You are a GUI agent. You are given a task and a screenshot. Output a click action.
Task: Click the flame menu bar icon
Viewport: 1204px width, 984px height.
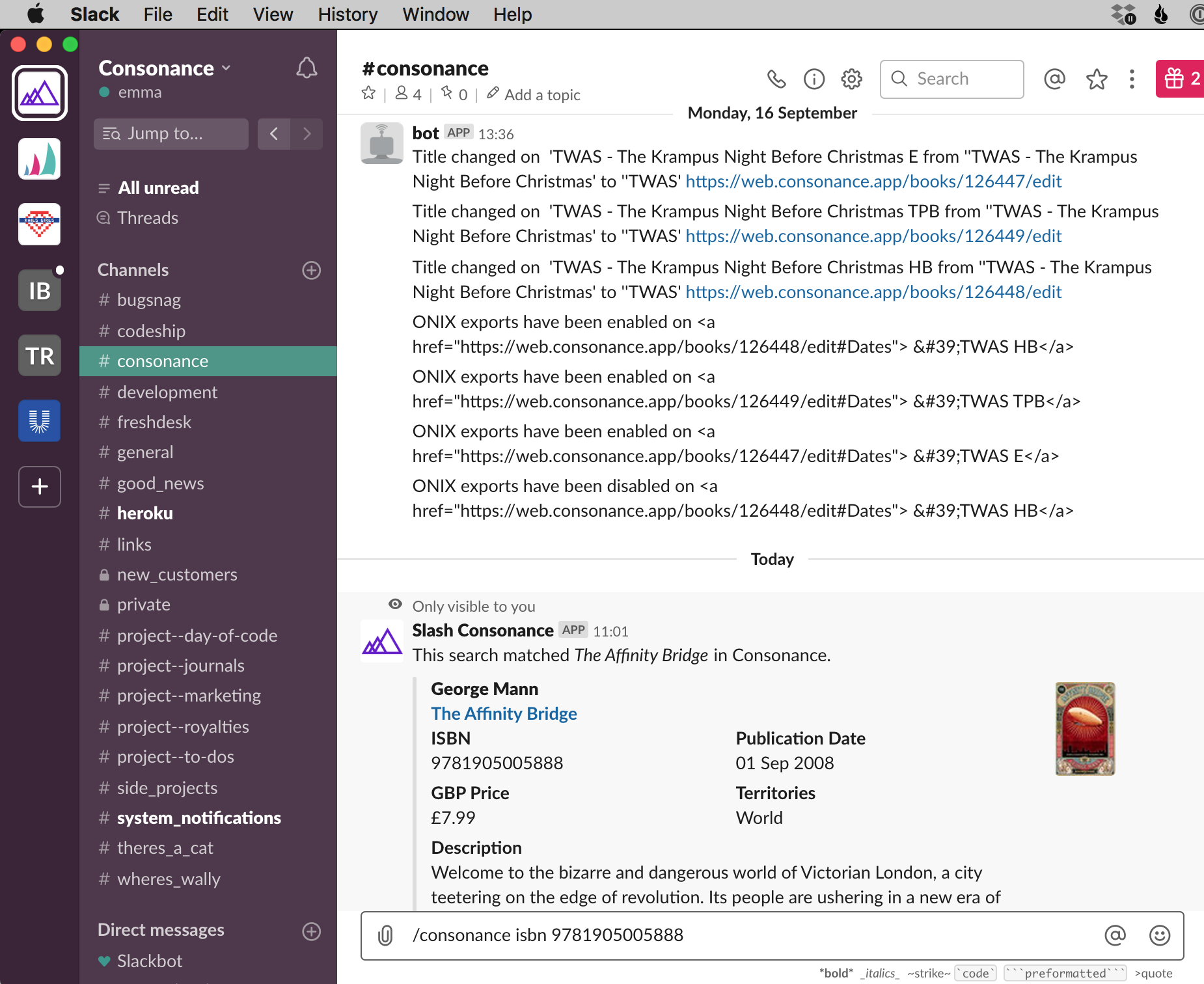tap(1161, 14)
